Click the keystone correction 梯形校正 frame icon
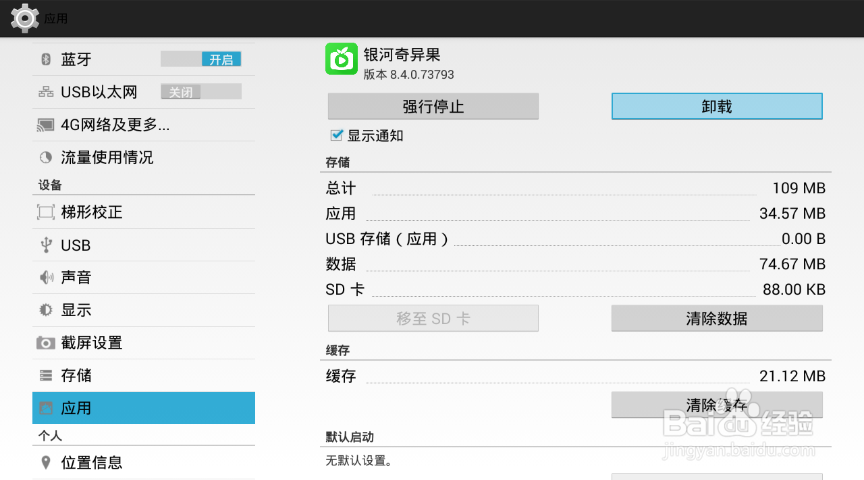This screenshot has width=864, height=480. 46,212
